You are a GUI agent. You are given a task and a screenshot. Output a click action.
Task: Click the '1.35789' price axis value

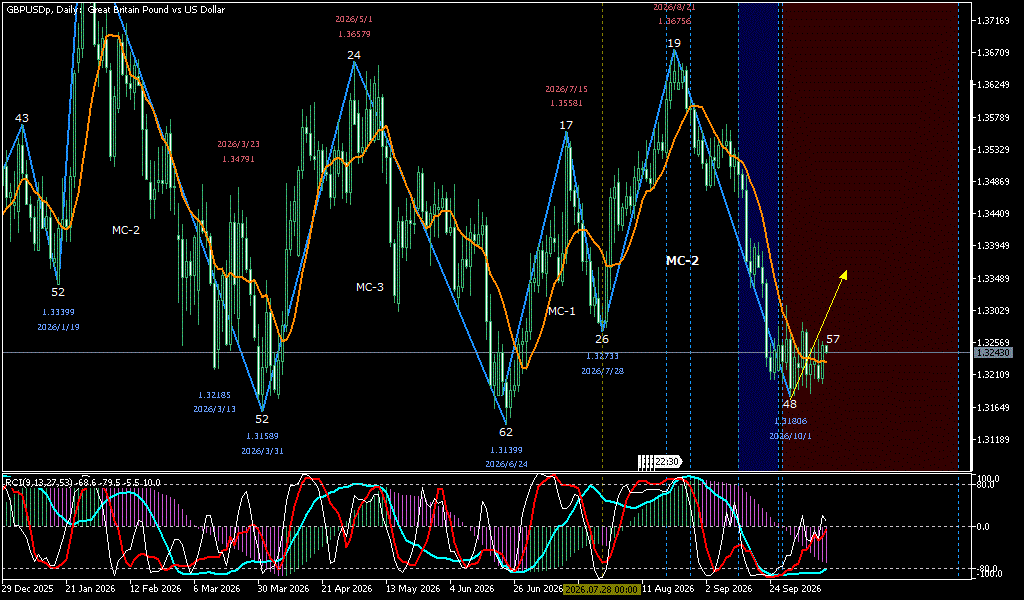click(993, 118)
